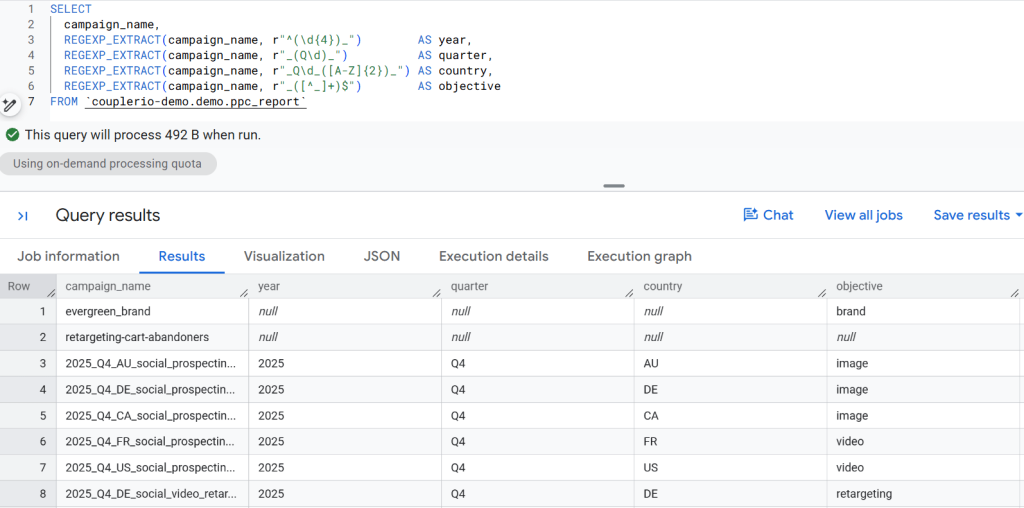Click the campaign_name column header
This screenshot has height=508, width=1024.
click(x=152, y=286)
